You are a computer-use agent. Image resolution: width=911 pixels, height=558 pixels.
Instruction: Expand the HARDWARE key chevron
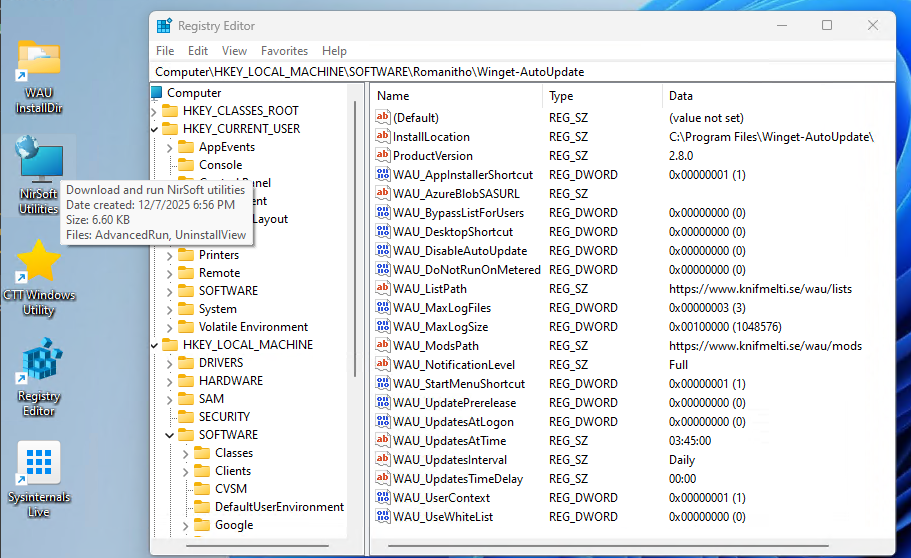[170, 381]
